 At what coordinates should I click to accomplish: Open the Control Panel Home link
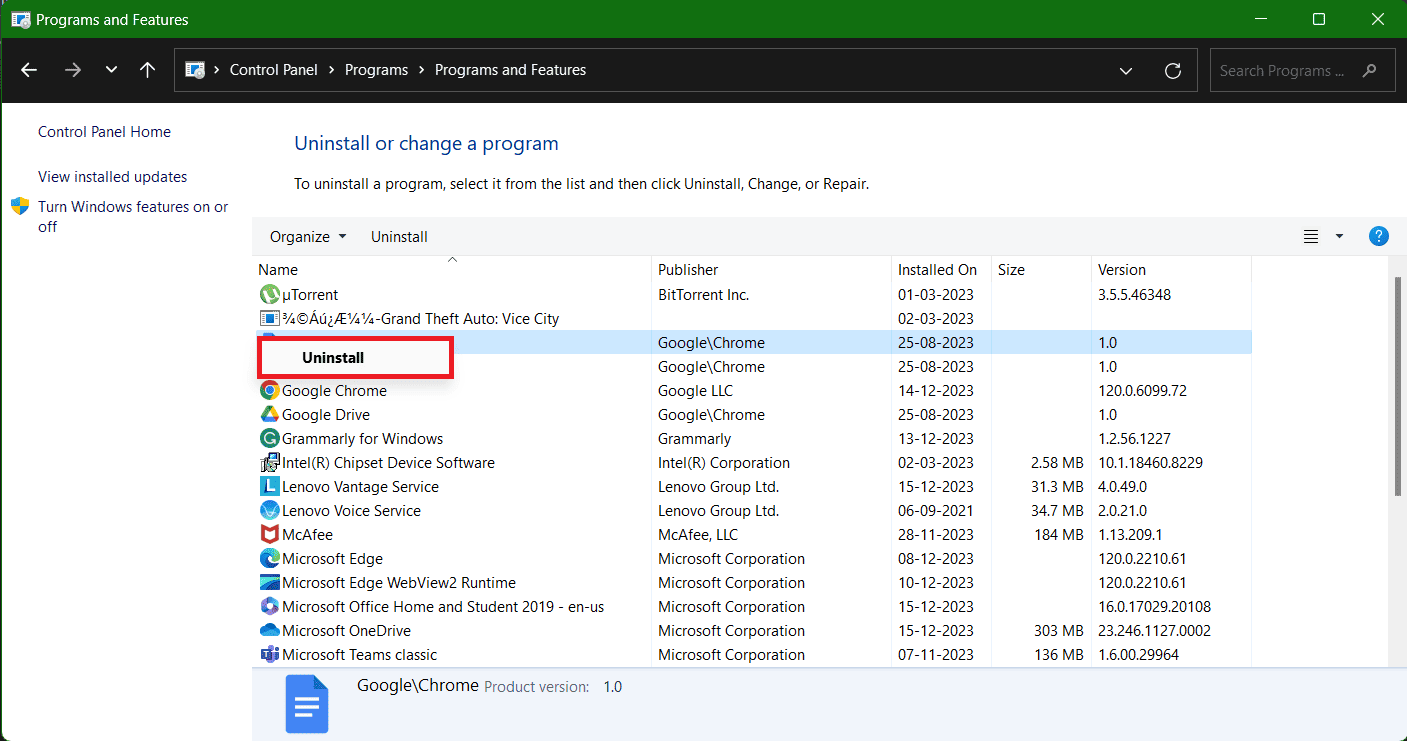104,132
